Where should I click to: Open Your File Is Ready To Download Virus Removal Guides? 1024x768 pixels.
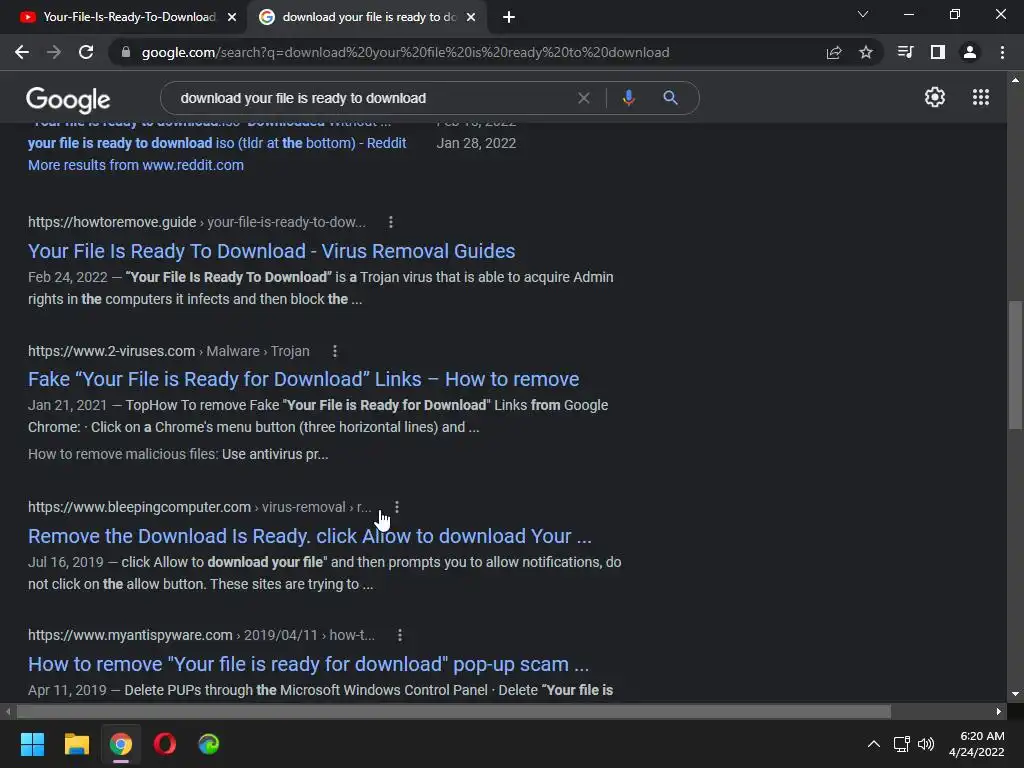(x=272, y=251)
